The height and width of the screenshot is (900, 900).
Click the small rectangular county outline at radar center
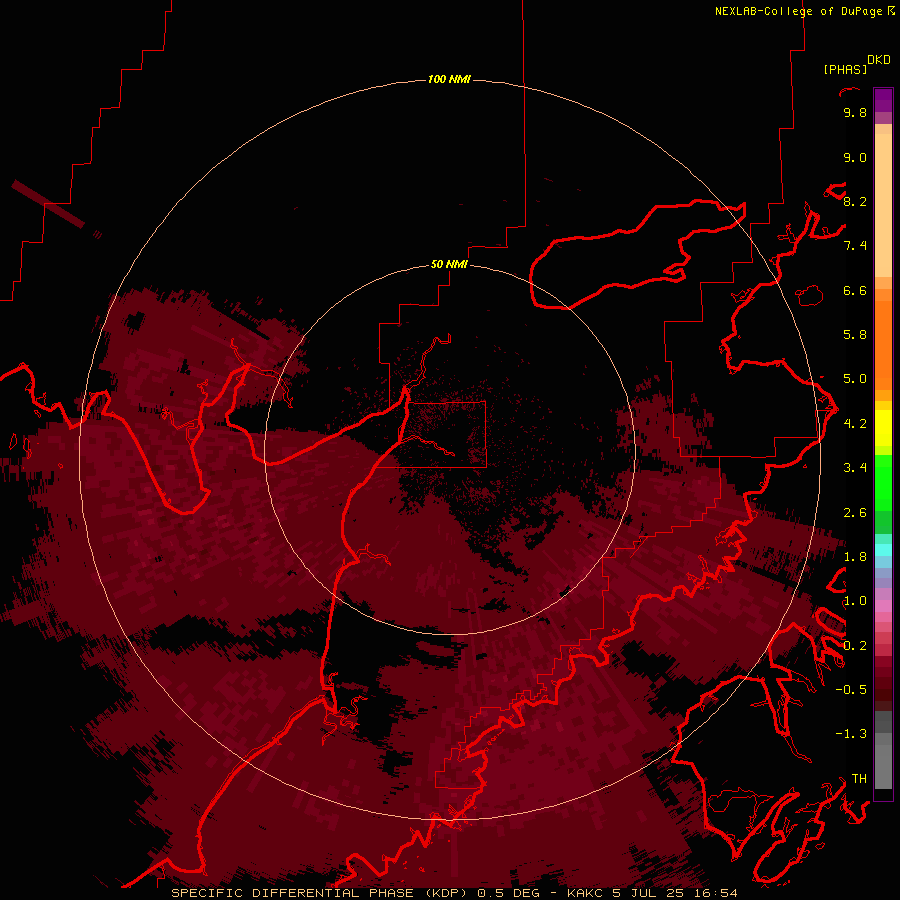coord(447,435)
